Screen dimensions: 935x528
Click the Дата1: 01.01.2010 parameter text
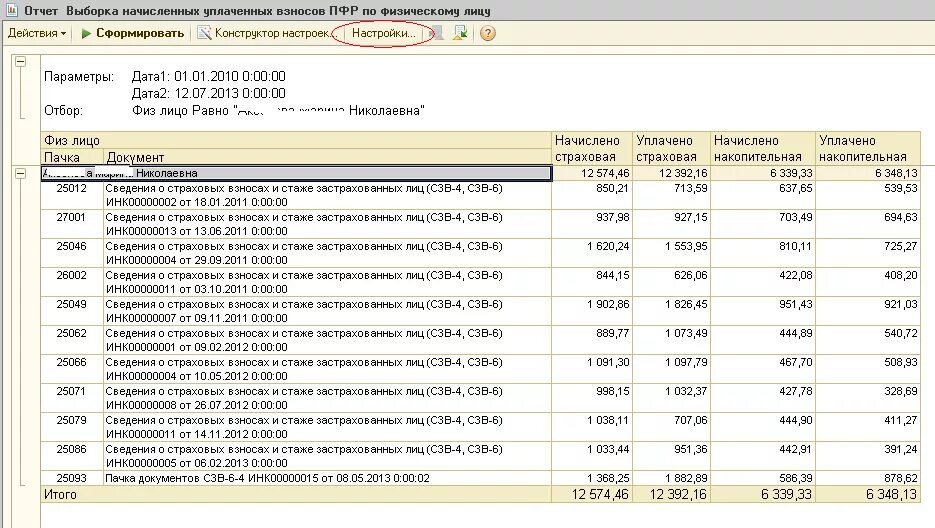point(209,76)
